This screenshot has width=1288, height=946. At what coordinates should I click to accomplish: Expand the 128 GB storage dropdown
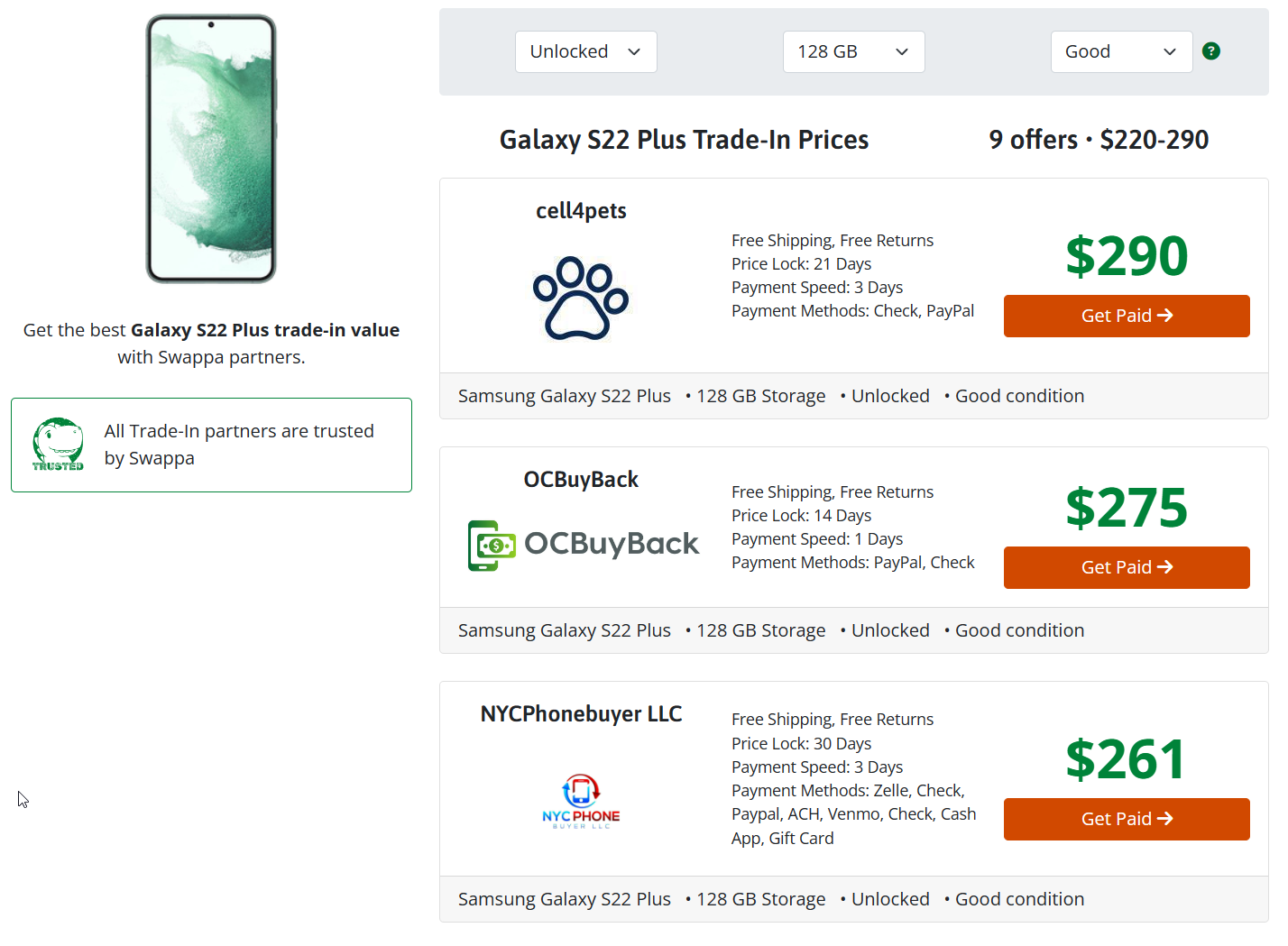pyautogui.click(x=853, y=52)
